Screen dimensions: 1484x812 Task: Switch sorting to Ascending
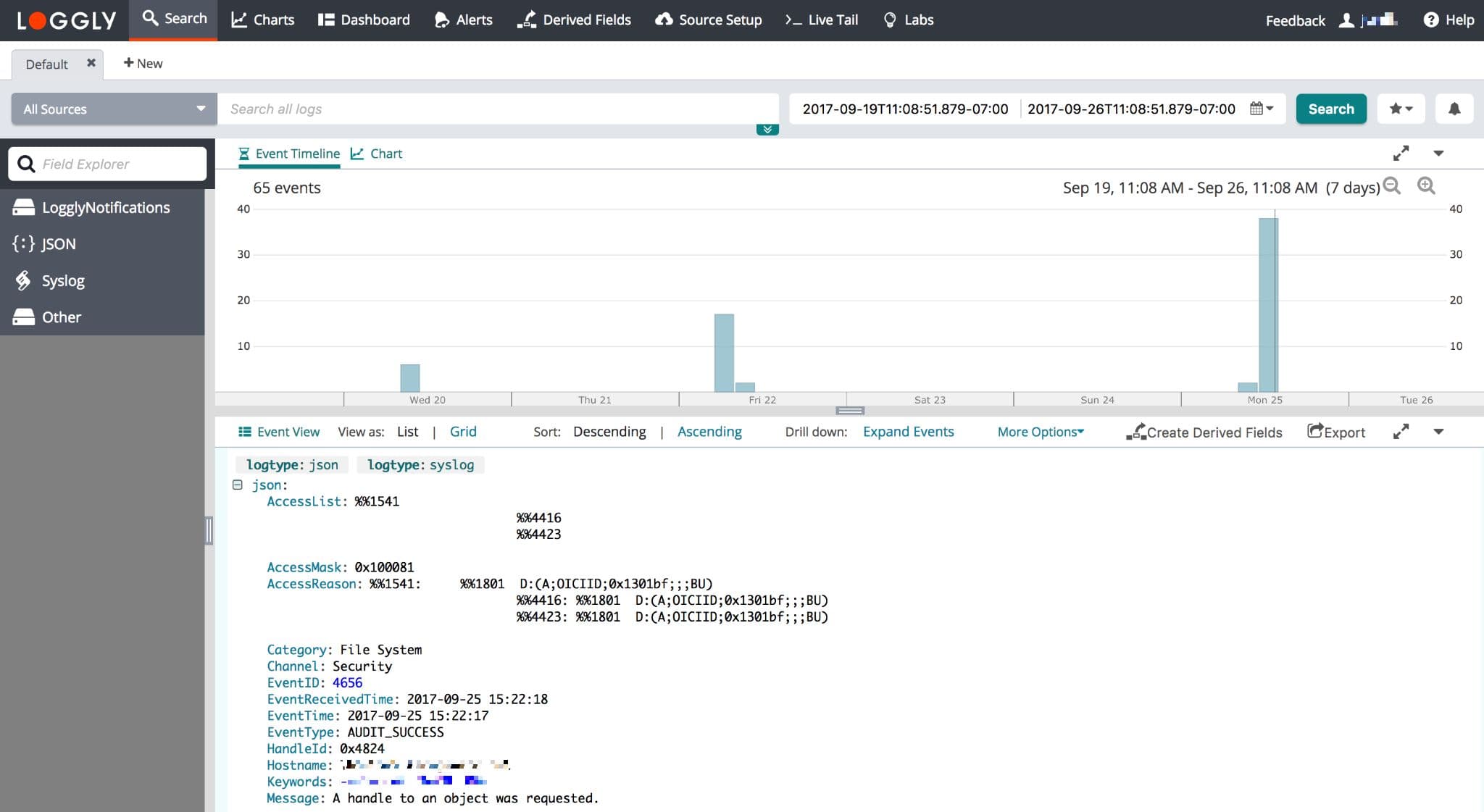pyautogui.click(x=709, y=431)
